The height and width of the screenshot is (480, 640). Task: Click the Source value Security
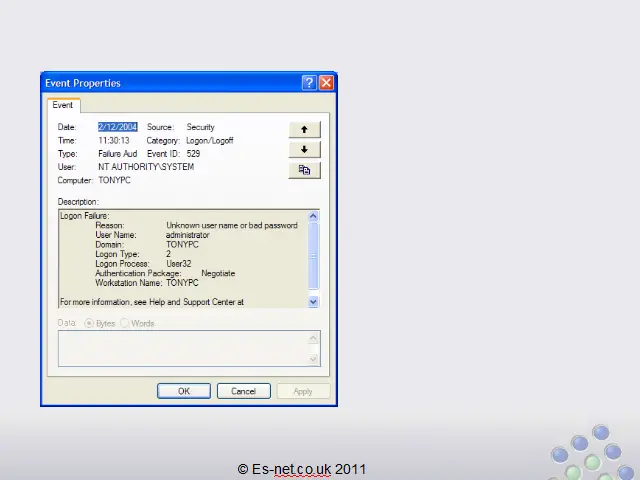click(x=200, y=127)
